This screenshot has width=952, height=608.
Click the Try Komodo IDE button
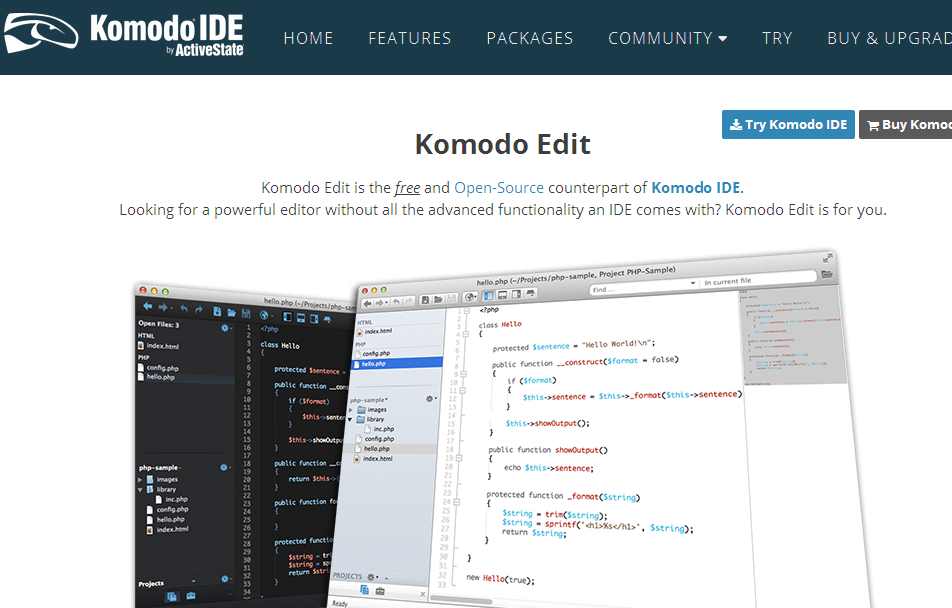(788, 125)
